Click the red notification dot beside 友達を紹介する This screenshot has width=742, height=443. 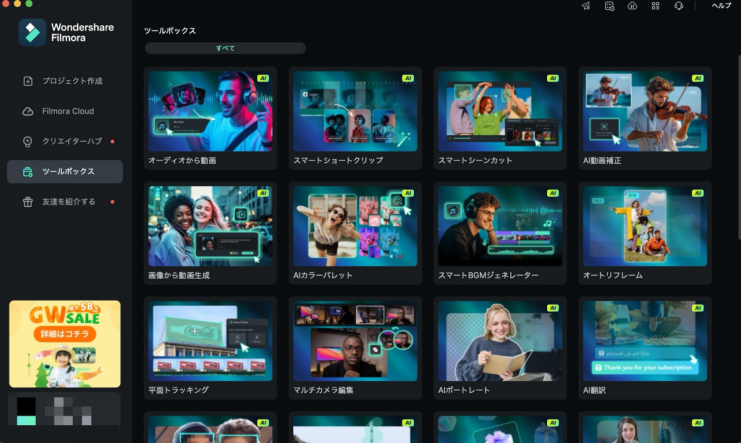click(112, 202)
